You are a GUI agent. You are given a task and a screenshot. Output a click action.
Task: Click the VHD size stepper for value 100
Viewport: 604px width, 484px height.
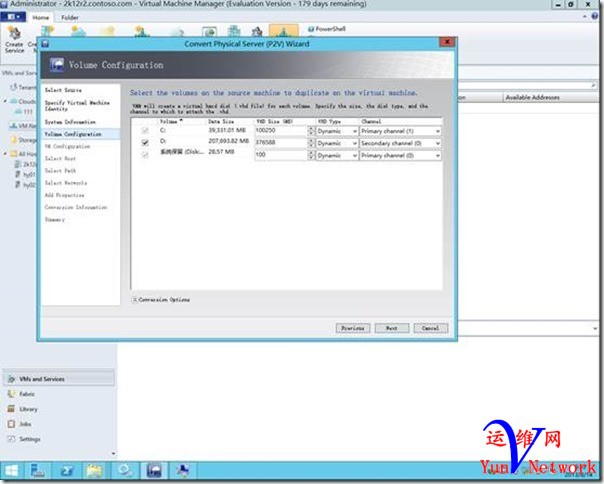(x=311, y=155)
